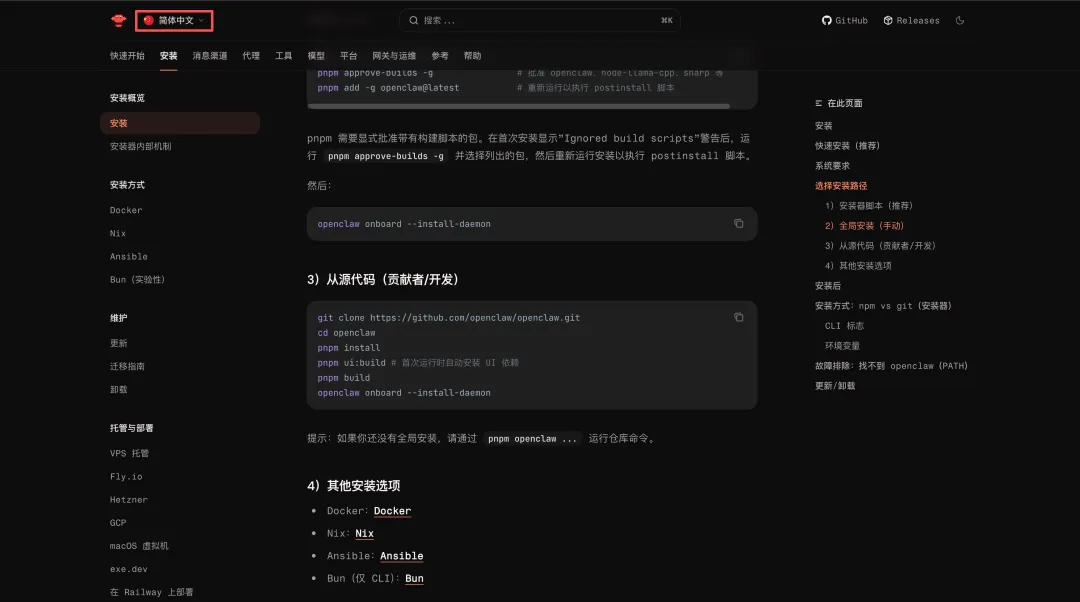
Task: Open 在 Railway 上部署 sidebar page
Action: point(152,592)
